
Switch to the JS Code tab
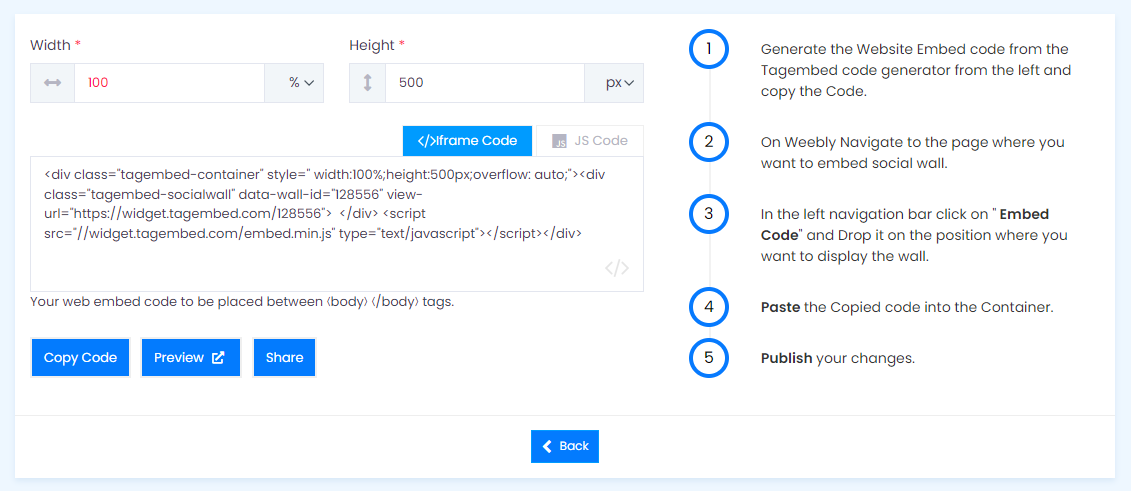coord(590,141)
